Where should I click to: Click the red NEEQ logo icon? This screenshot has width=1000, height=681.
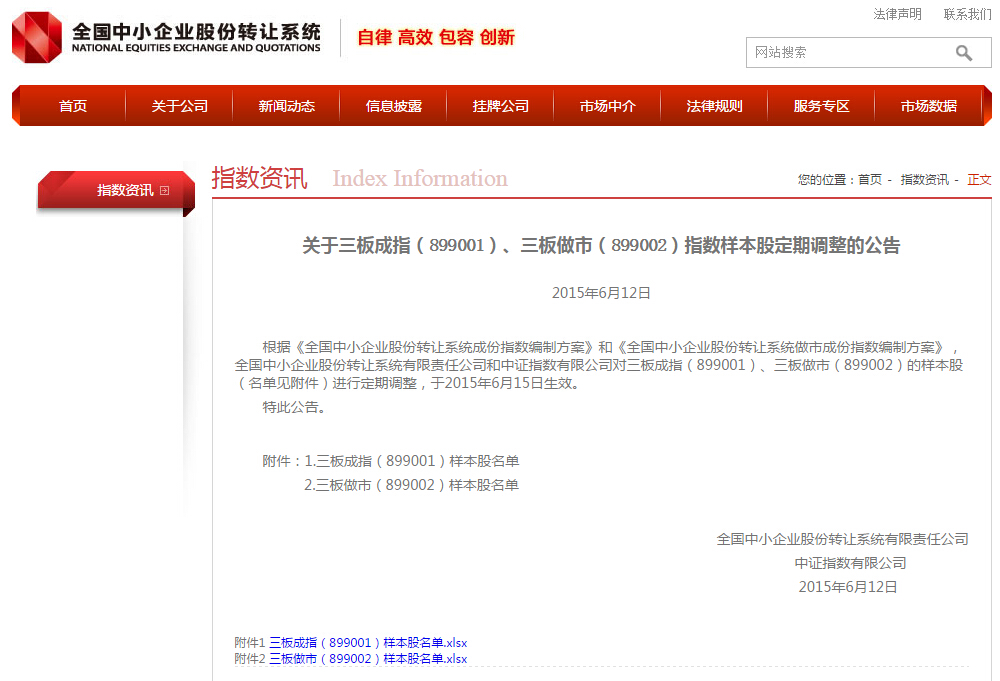(x=37, y=37)
